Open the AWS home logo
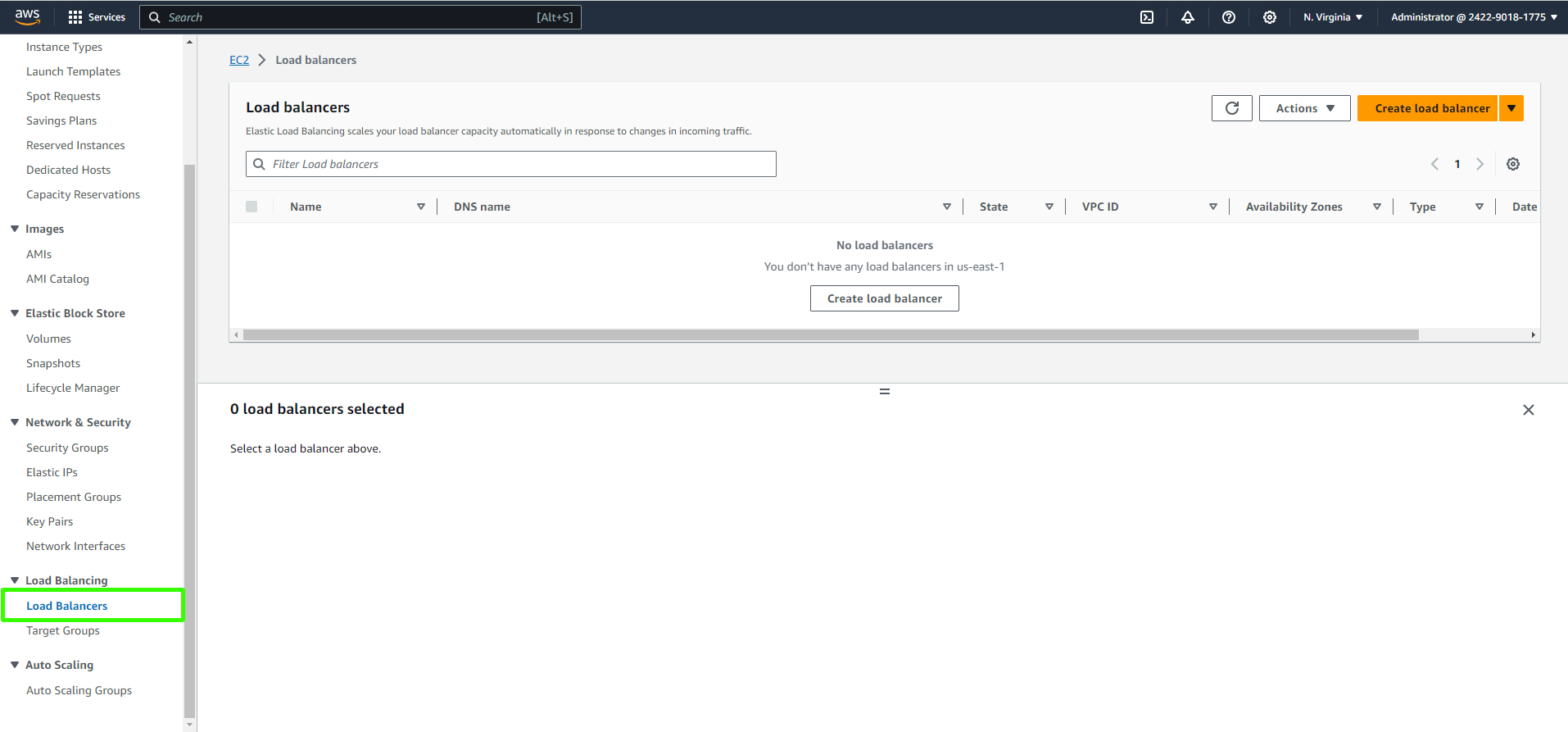 click(27, 16)
